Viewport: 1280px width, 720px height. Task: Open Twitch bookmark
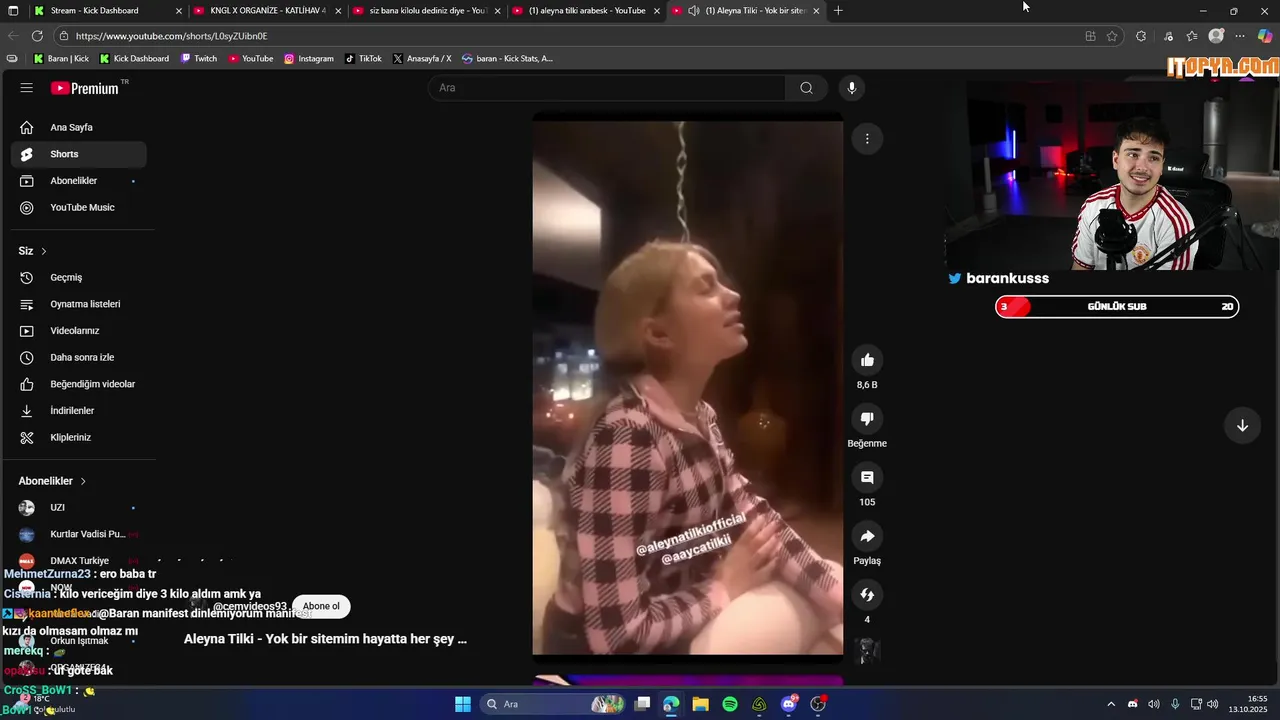199,59
